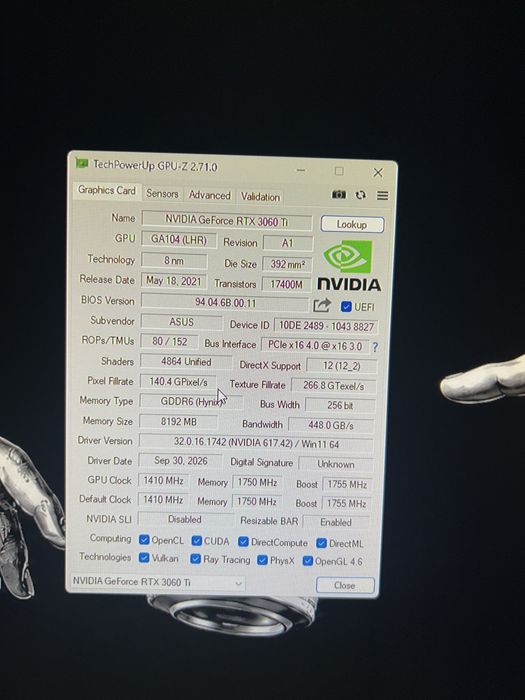Click the Memory Type field GDDR6 (Hynix)
This screenshot has height=700, width=525.
pyautogui.click(x=192, y=401)
